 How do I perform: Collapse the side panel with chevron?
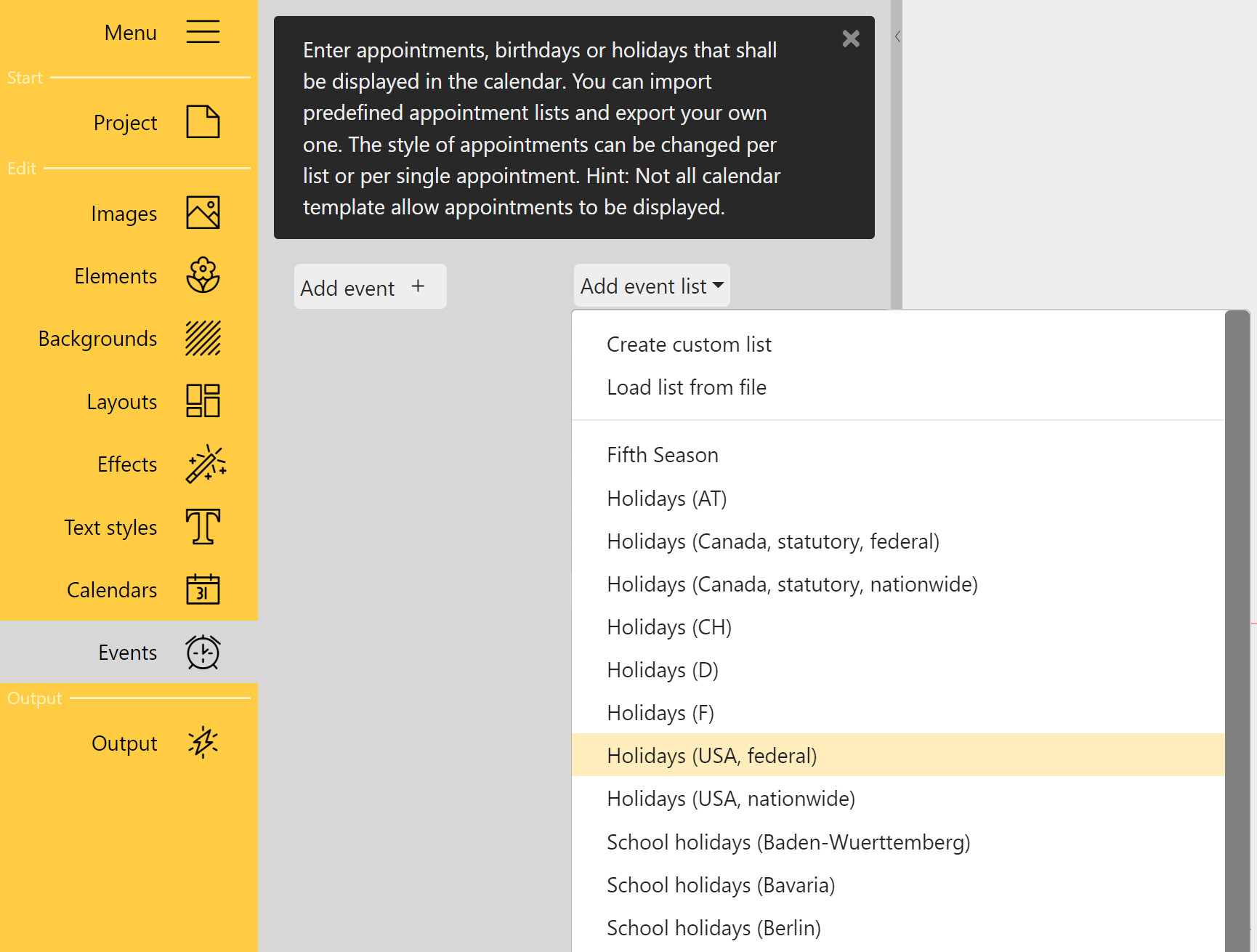coord(897,36)
